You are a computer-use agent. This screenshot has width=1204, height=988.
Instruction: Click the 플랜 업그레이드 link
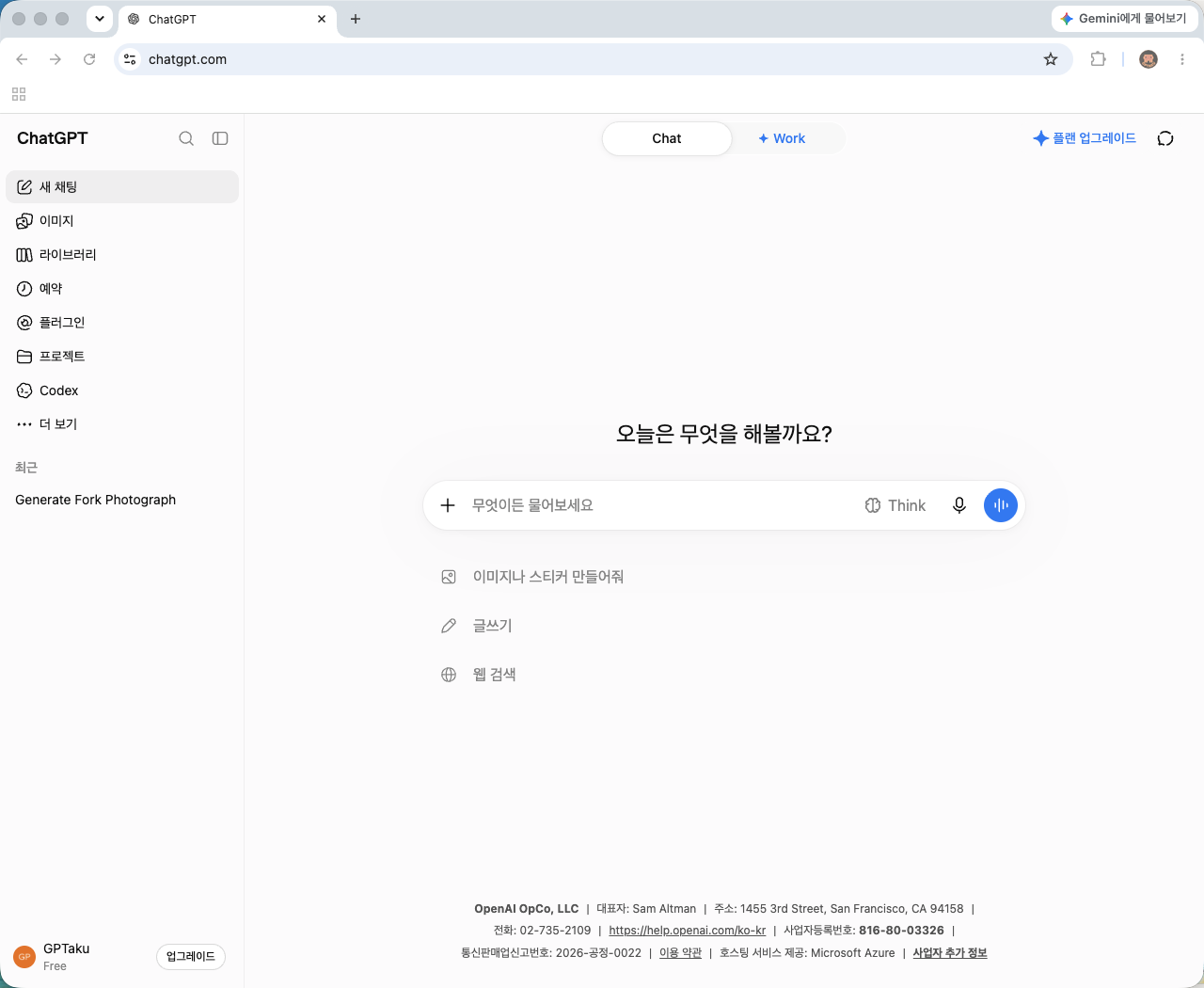1085,138
